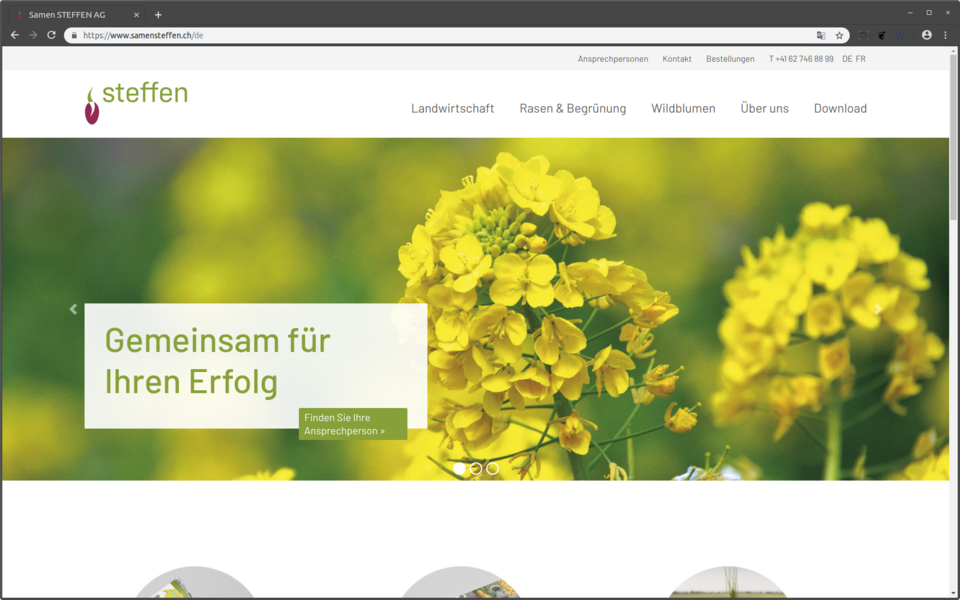Open the Download menu item
This screenshot has width=960, height=600.
pos(840,108)
